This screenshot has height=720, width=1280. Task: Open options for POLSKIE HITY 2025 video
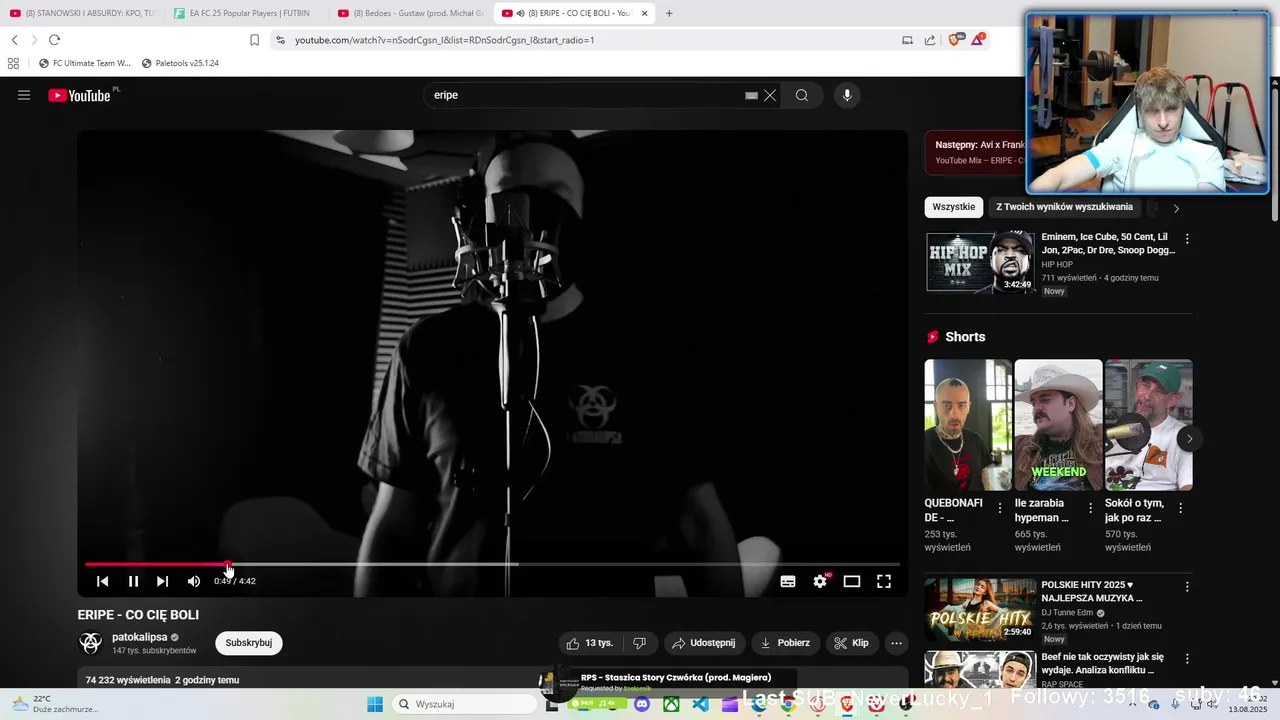point(1187,587)
